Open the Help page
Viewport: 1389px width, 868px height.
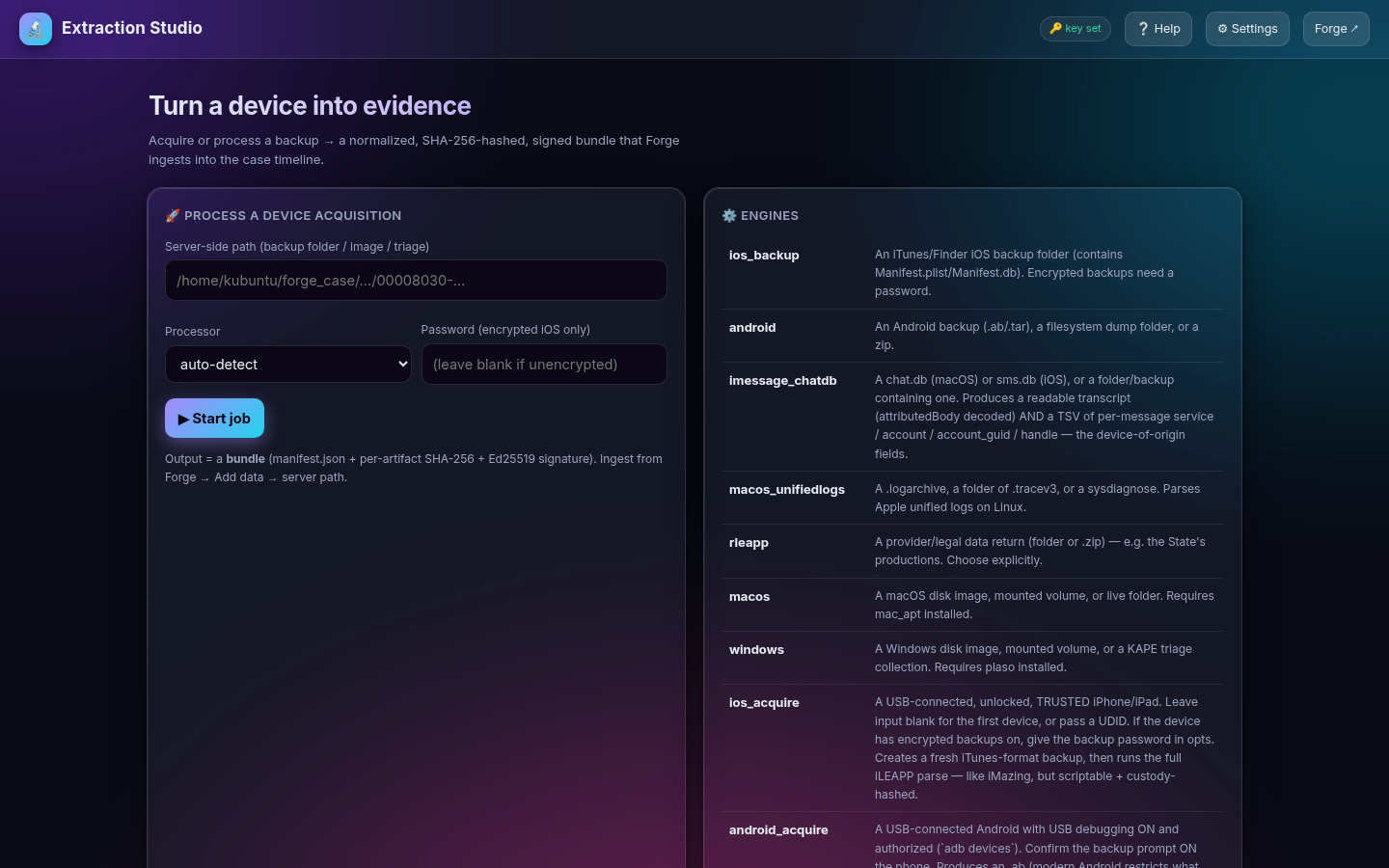pyautogui.click(x=1158, y=29)
